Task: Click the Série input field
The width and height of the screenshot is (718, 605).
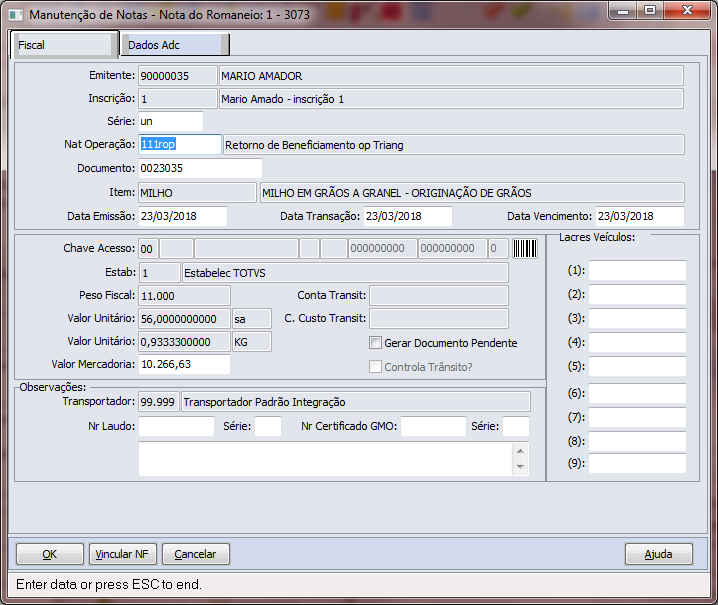Action: pos(171,121)
